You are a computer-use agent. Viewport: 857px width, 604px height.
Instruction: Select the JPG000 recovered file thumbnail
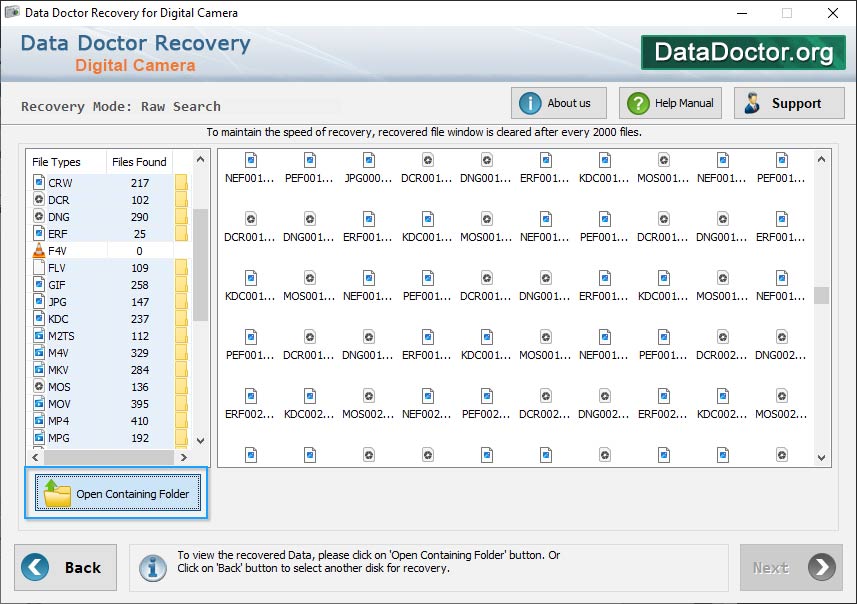(x=369, y=168)
